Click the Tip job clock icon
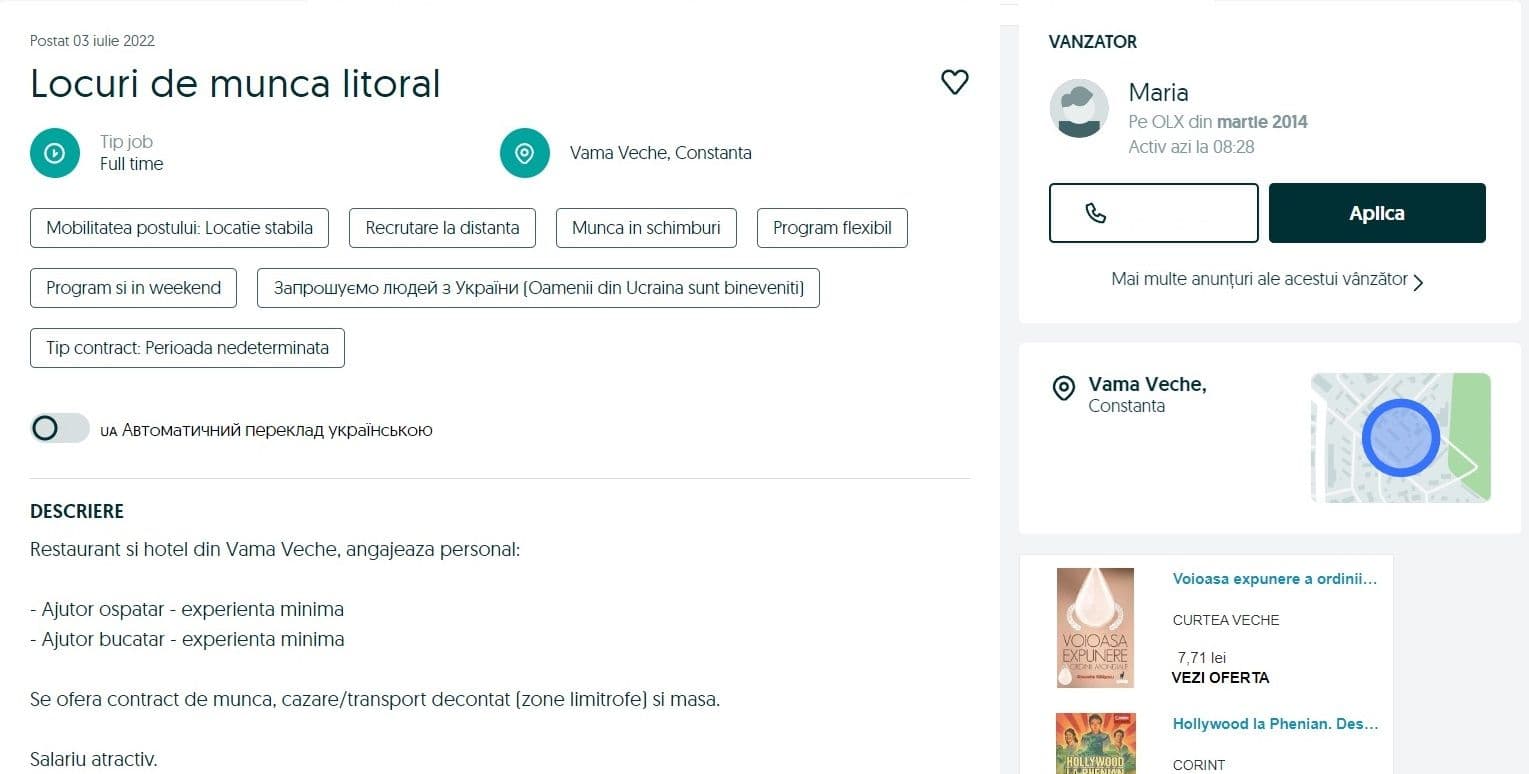Viewport: 1529px width, 774px height. point(55,153)
